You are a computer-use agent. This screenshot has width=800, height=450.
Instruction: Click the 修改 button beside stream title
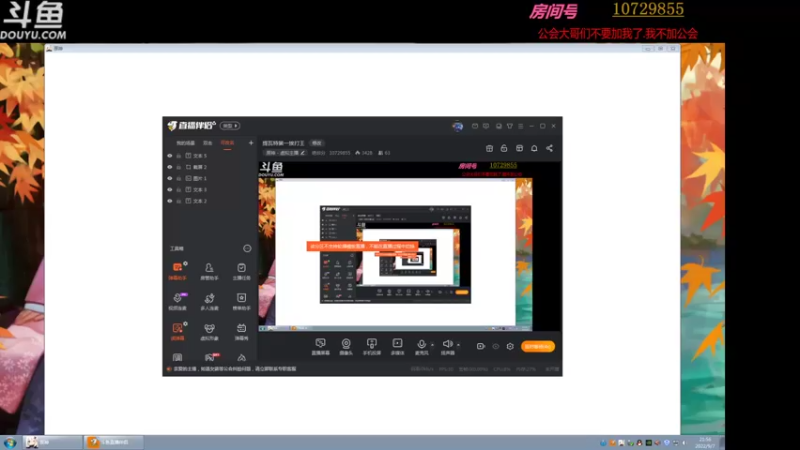coord(317,143)
